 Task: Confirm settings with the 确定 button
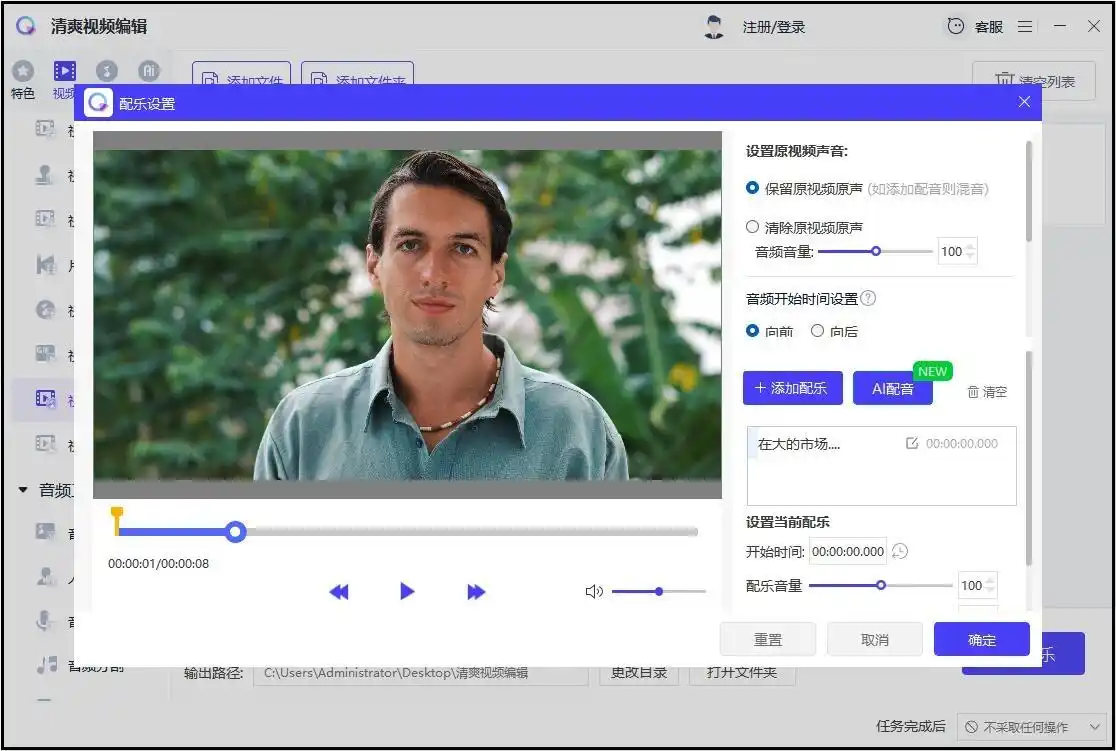981,639
